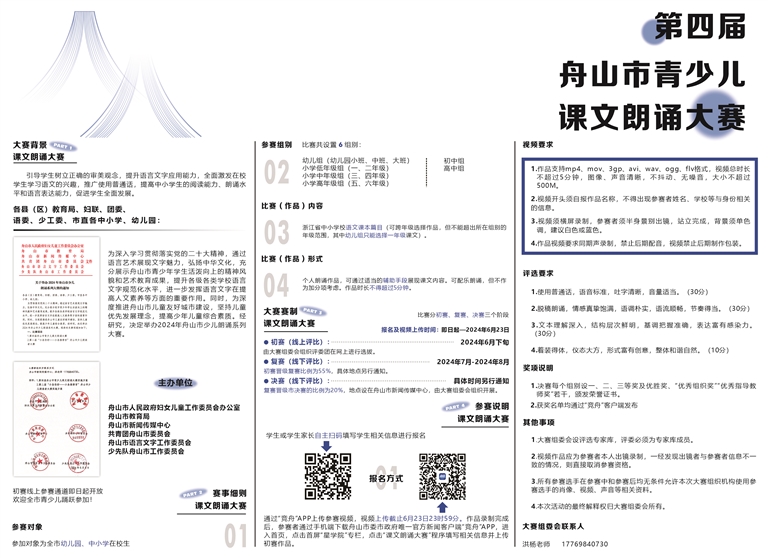Click the PART 4 badge beside 参赛说明
This screenshot has width=768, height=558.
[456, 407]
